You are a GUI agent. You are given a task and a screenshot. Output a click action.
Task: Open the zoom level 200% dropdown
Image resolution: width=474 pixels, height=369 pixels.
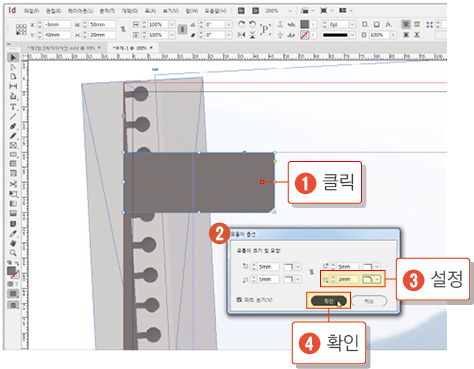pos(290,11)
